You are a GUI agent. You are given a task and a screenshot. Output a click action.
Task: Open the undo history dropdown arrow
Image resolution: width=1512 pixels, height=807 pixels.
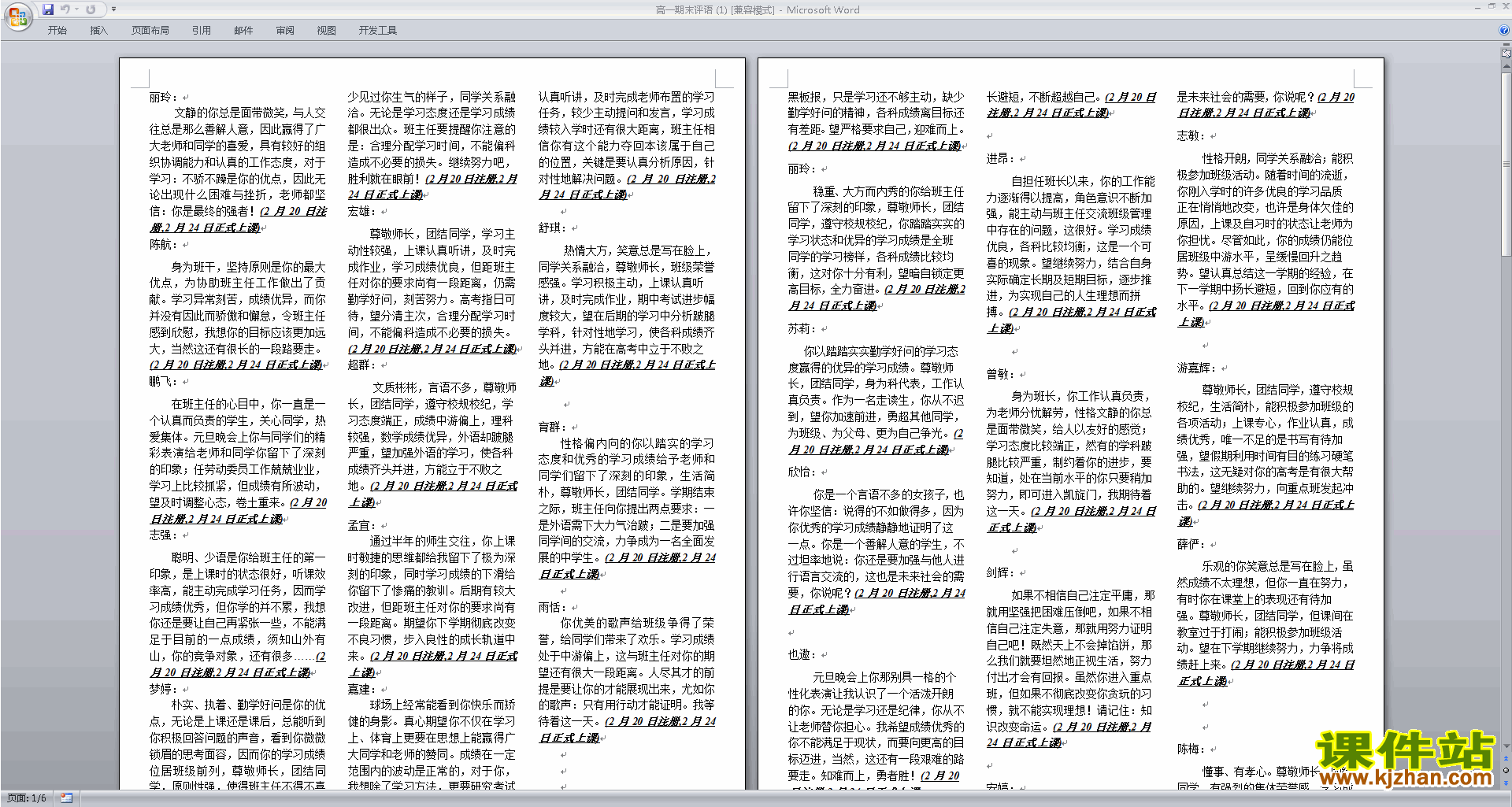pyautogui.click(x=76, y=9)
